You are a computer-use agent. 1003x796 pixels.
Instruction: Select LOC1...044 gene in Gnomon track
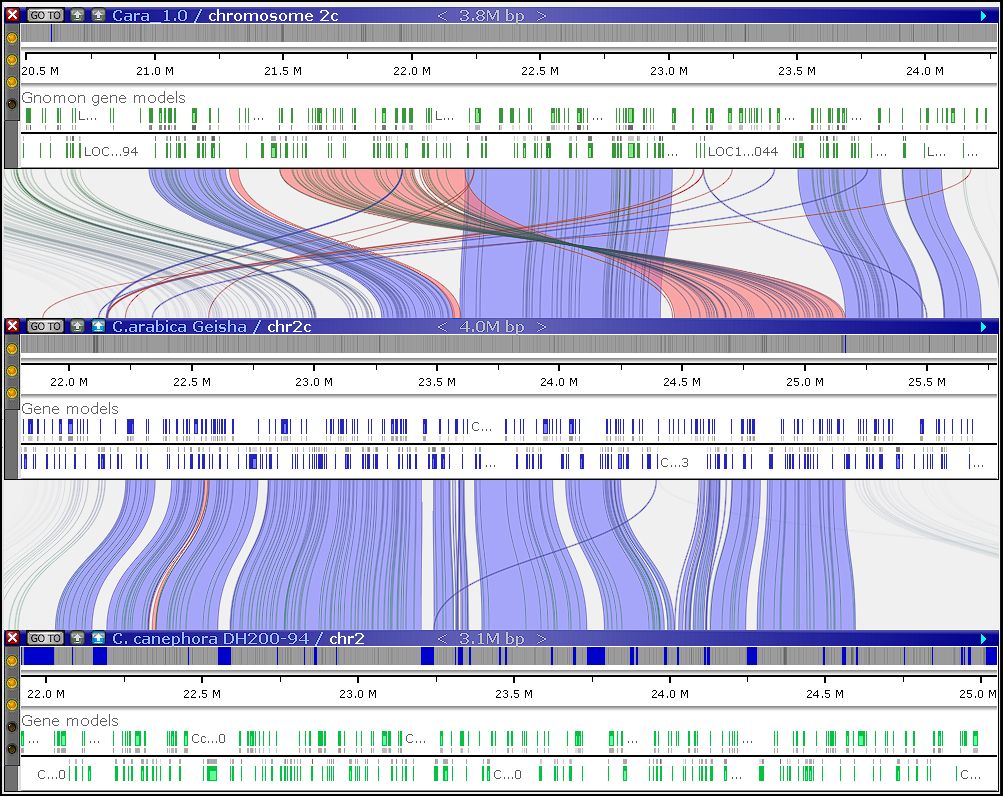[741, 152]
